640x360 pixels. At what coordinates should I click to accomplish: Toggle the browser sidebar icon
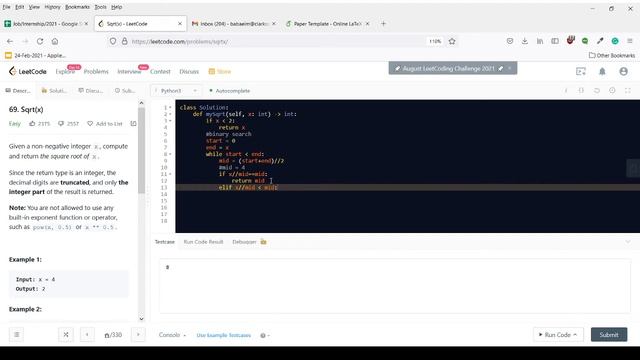point(555,41)
